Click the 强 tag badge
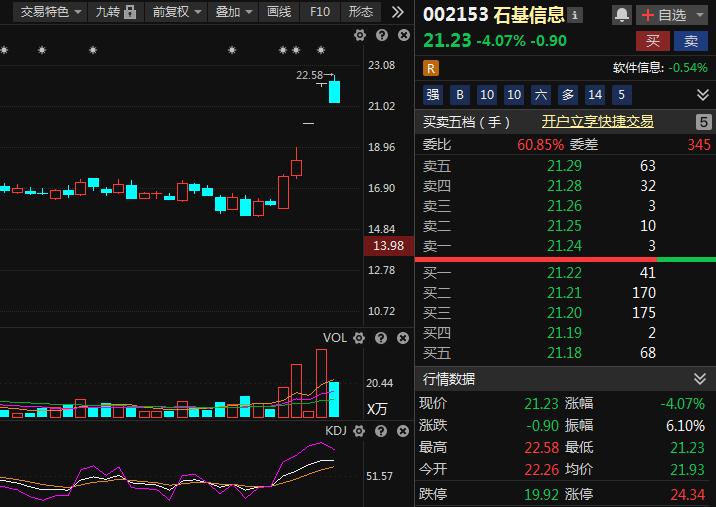 tap(432, 95)
